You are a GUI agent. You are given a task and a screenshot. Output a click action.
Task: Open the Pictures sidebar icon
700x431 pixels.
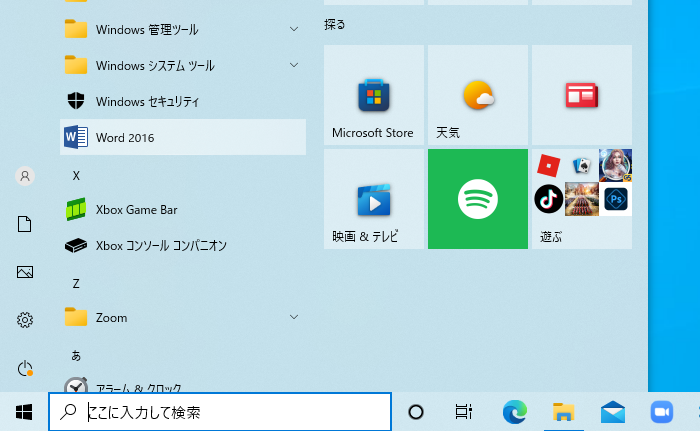(x=25, y=272)
